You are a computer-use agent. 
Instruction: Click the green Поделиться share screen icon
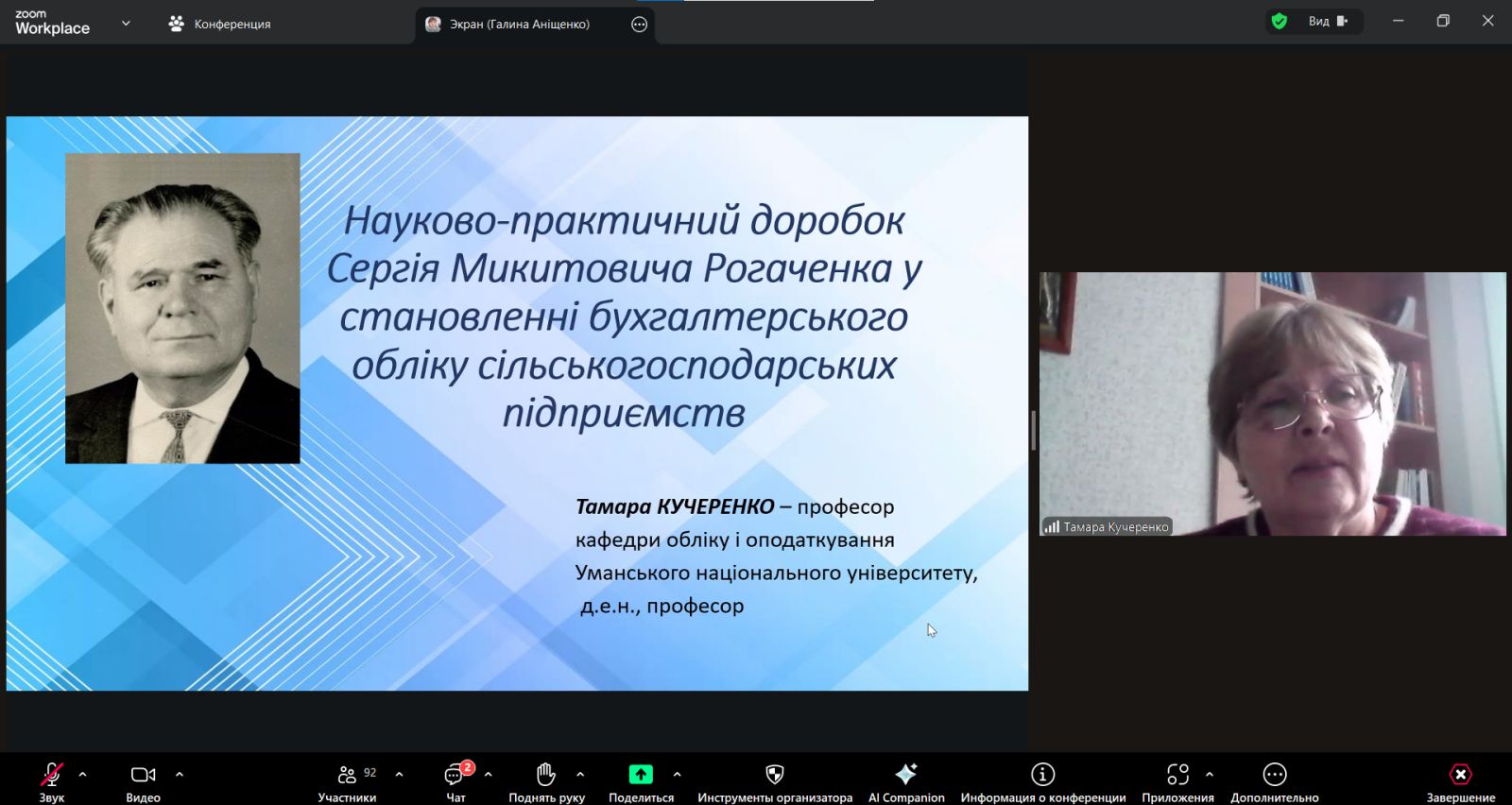coord(641,775)
